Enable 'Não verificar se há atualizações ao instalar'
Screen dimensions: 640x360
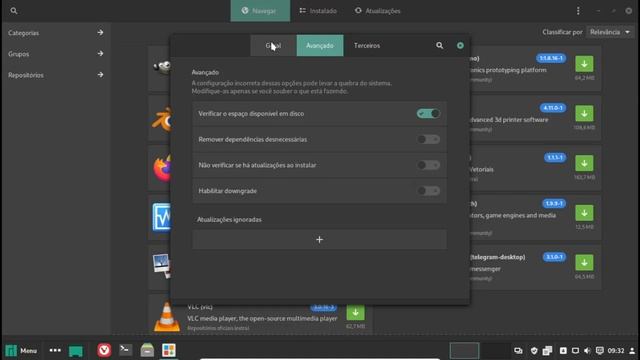click(428, 165)
